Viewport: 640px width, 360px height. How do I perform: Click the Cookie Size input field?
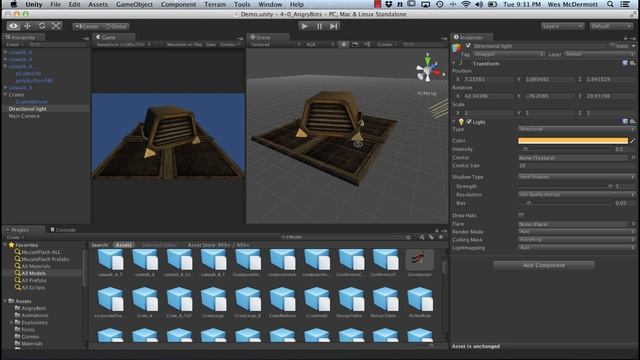coord(576,166)
